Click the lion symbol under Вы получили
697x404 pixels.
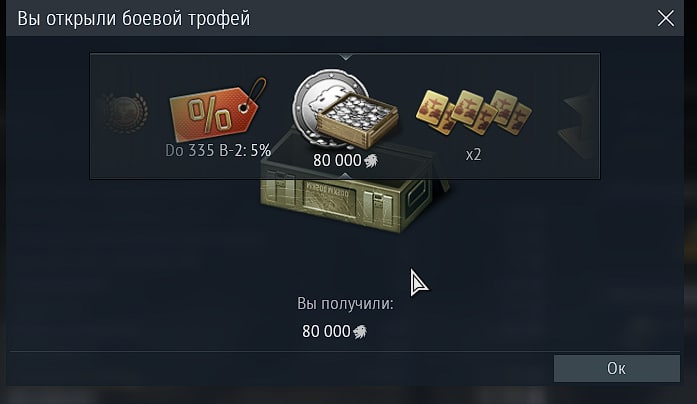pos(360,332)
